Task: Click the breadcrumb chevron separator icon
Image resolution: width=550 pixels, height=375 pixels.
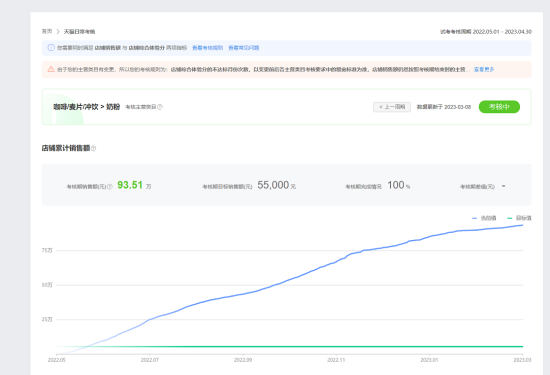Action: click(x=58, y=32)
